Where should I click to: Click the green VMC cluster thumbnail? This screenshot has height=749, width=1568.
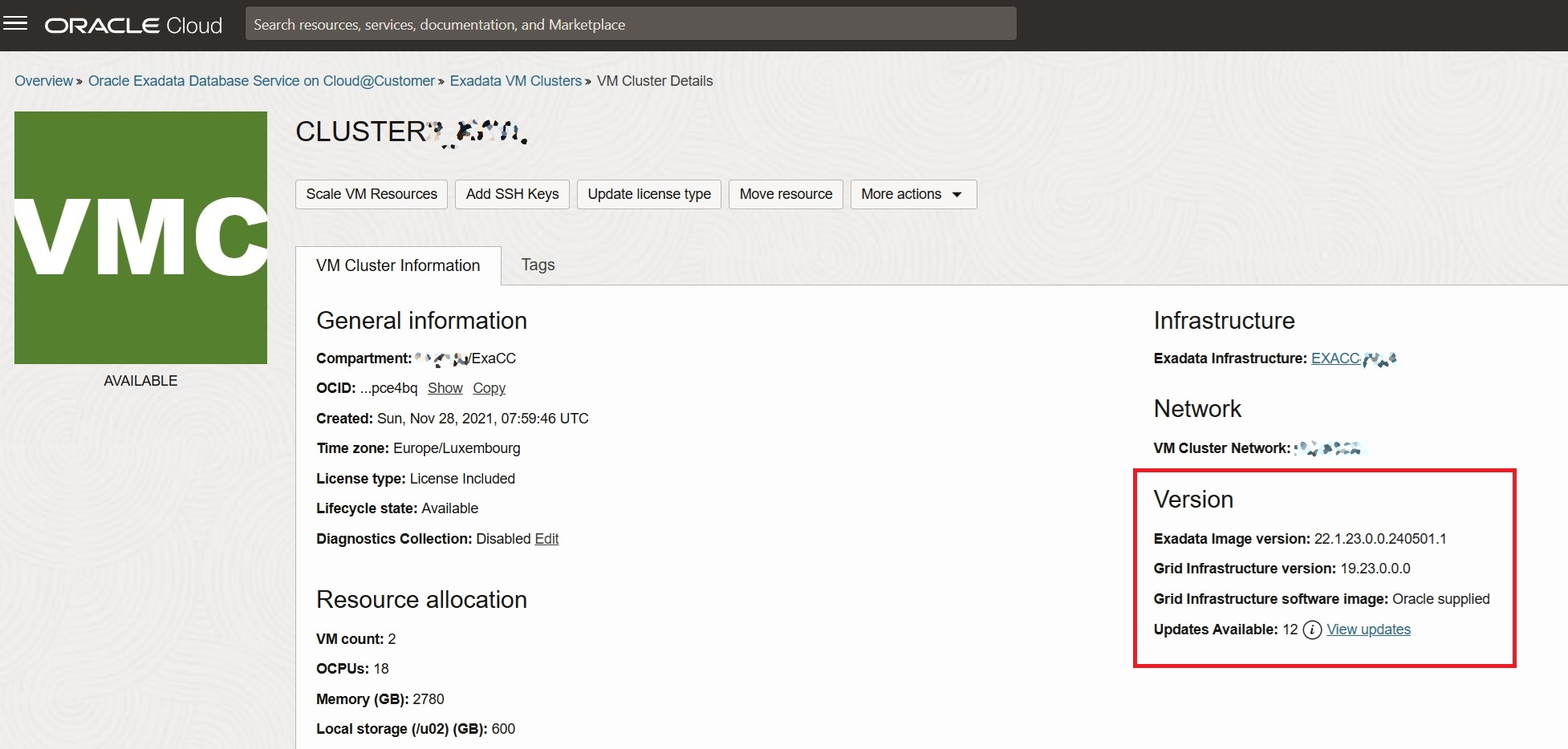[140, 237]
